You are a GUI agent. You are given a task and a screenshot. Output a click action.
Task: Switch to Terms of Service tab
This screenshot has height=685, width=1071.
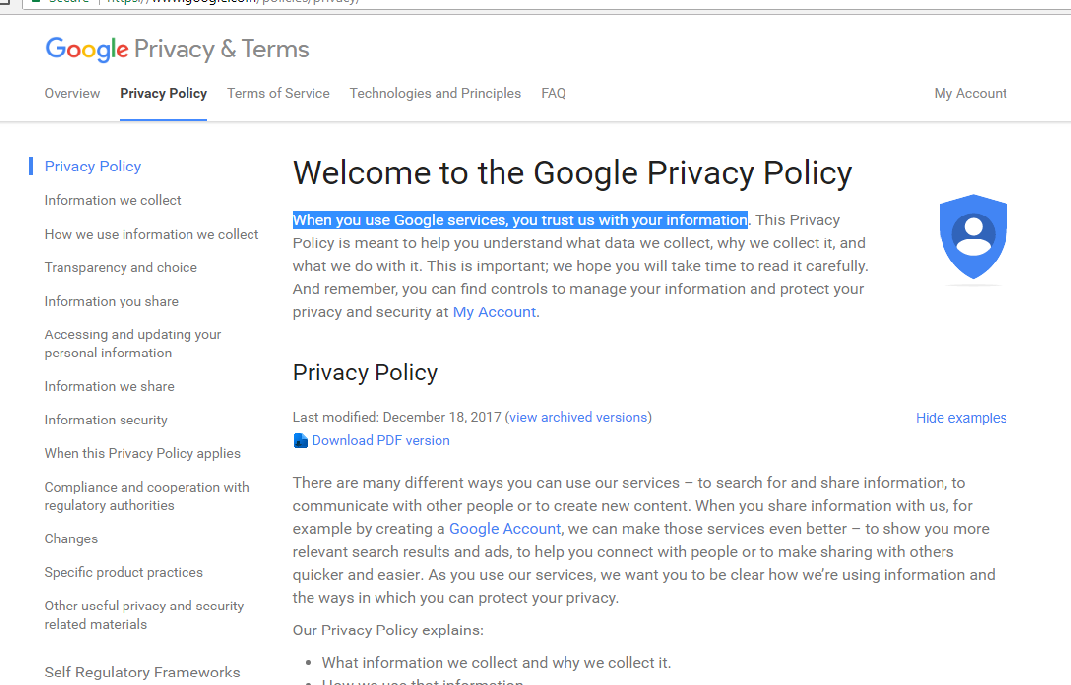tap(278, 93)
